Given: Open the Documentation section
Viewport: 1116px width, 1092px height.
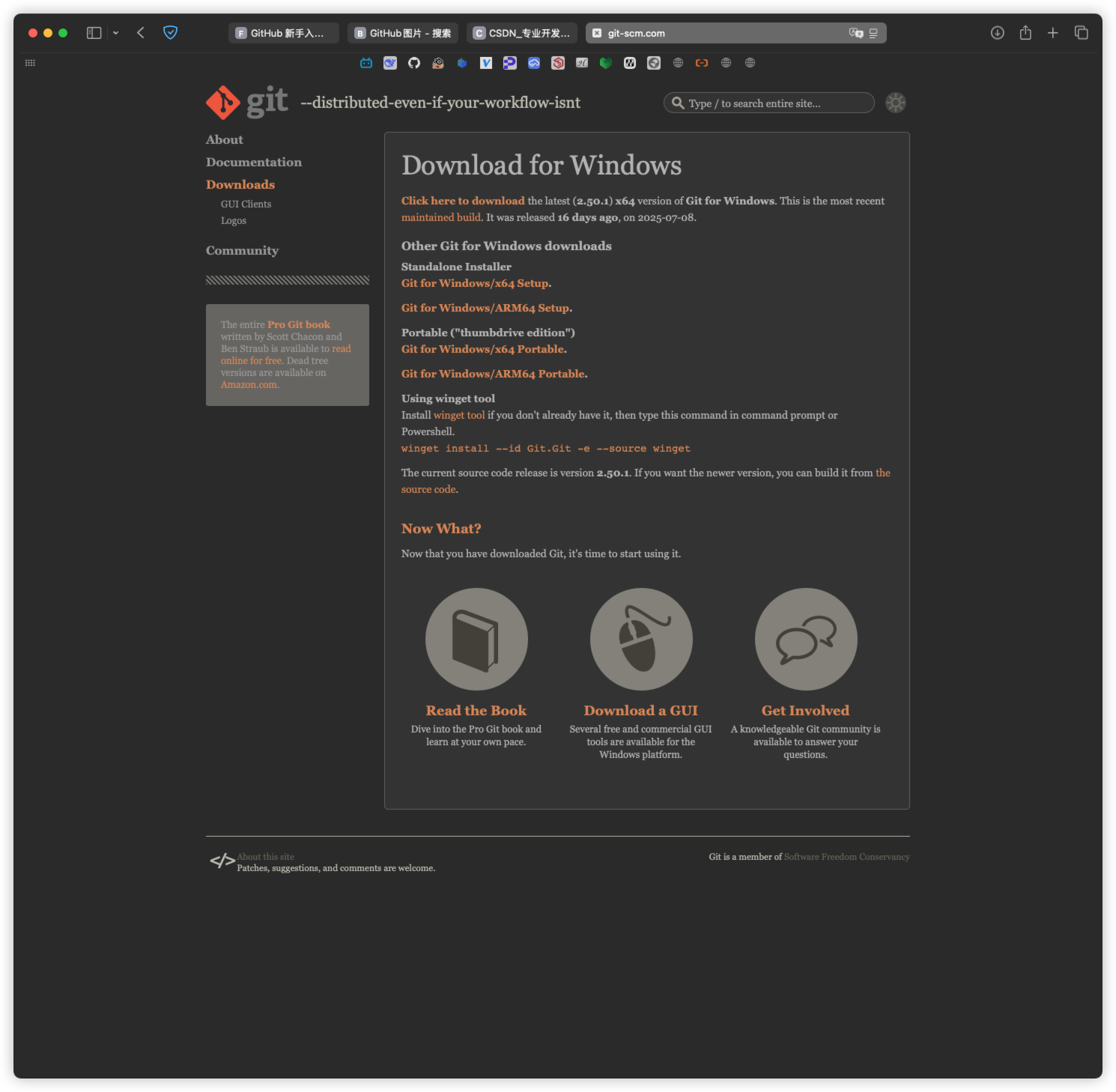Looking at the screenshot, I should (x=254, y=162).
